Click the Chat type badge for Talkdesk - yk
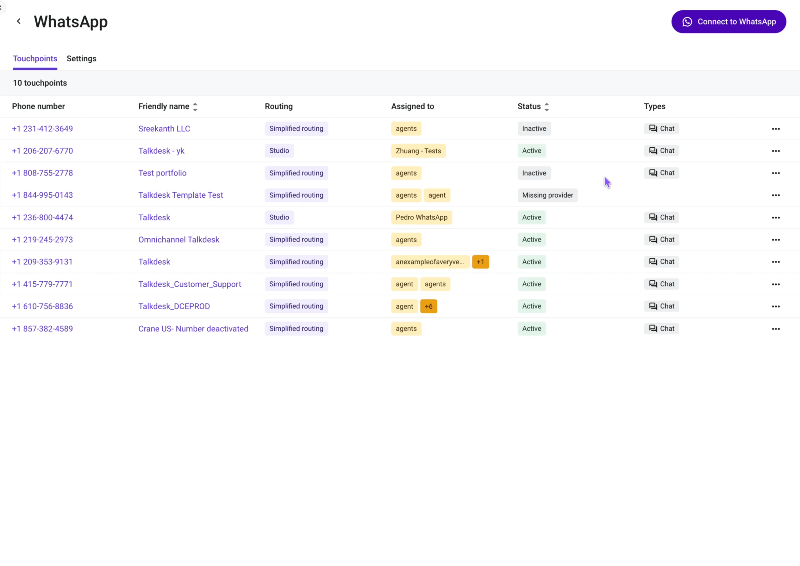 pos(661,151)
